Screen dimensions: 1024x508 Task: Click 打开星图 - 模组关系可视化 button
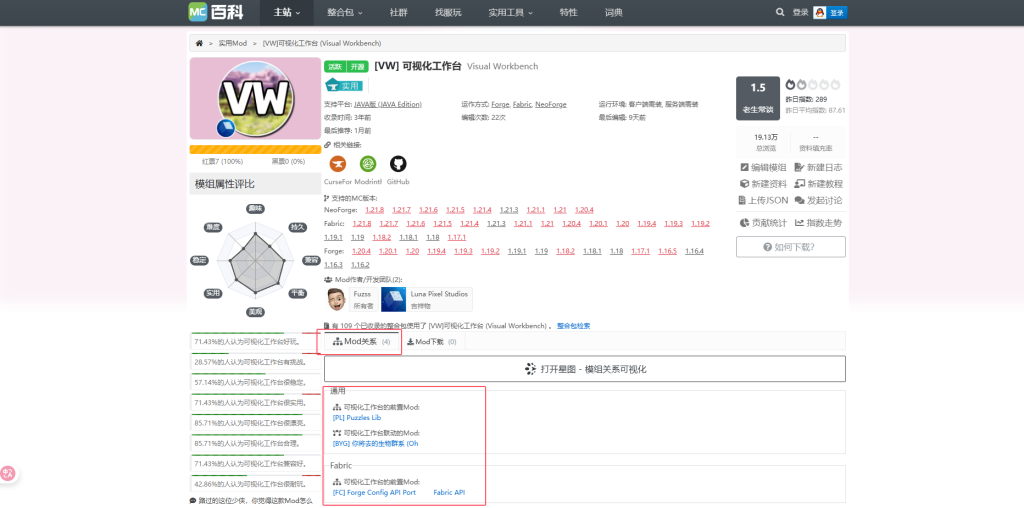pyautogui.click(x=585, y=369)
